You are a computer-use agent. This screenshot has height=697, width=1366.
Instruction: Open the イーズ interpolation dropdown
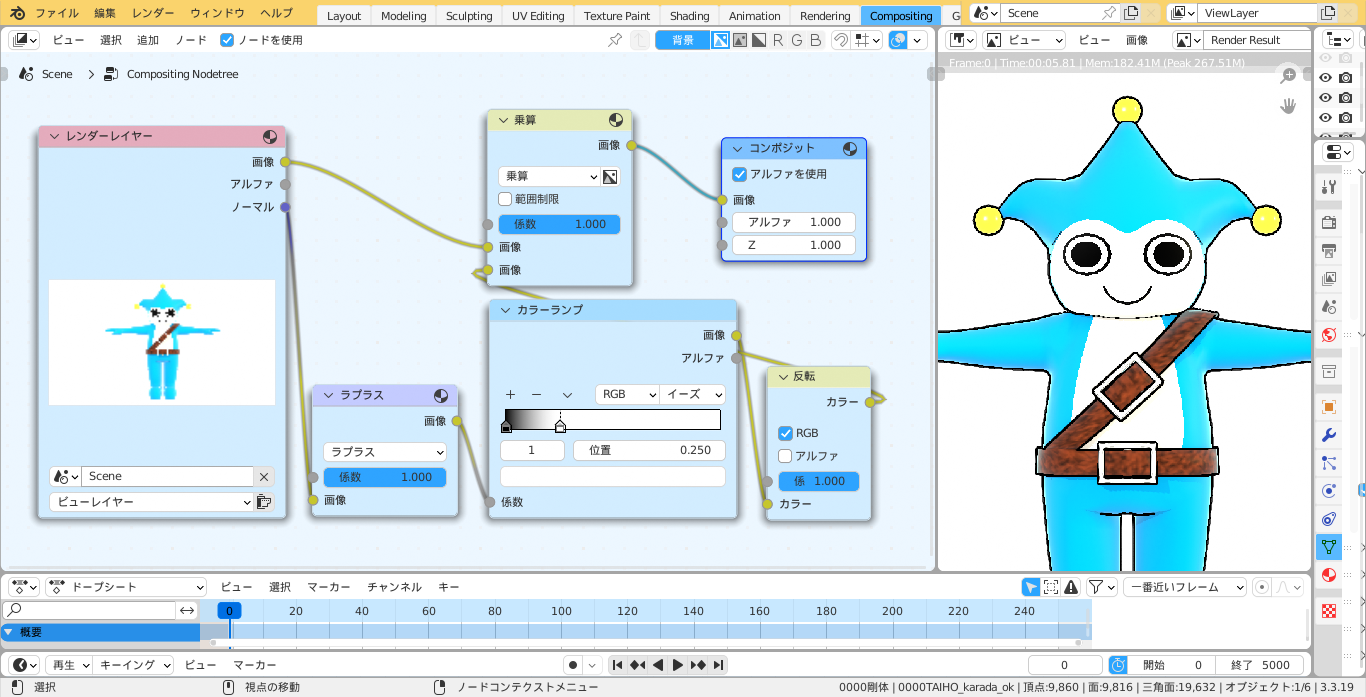point(692,394)
